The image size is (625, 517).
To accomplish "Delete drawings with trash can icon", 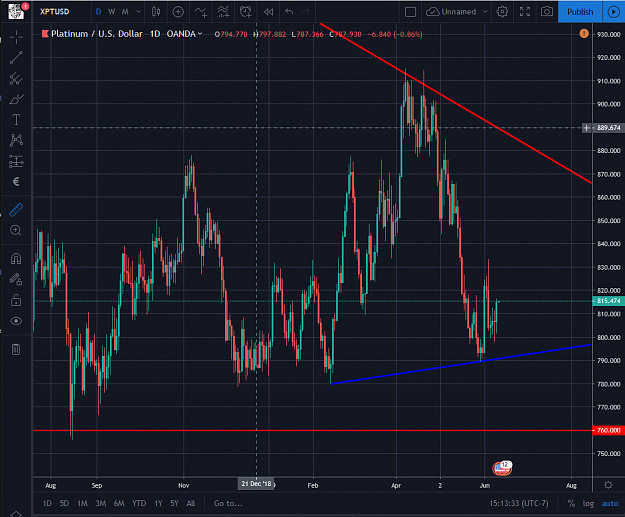I will 16,350.
